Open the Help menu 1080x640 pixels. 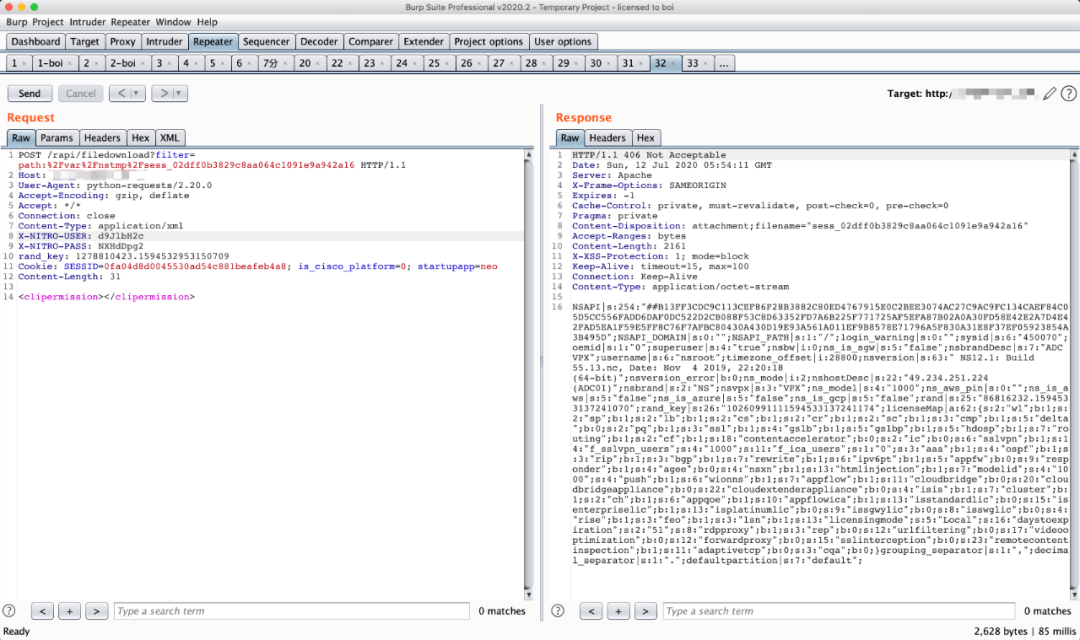[x=207, y=22]
